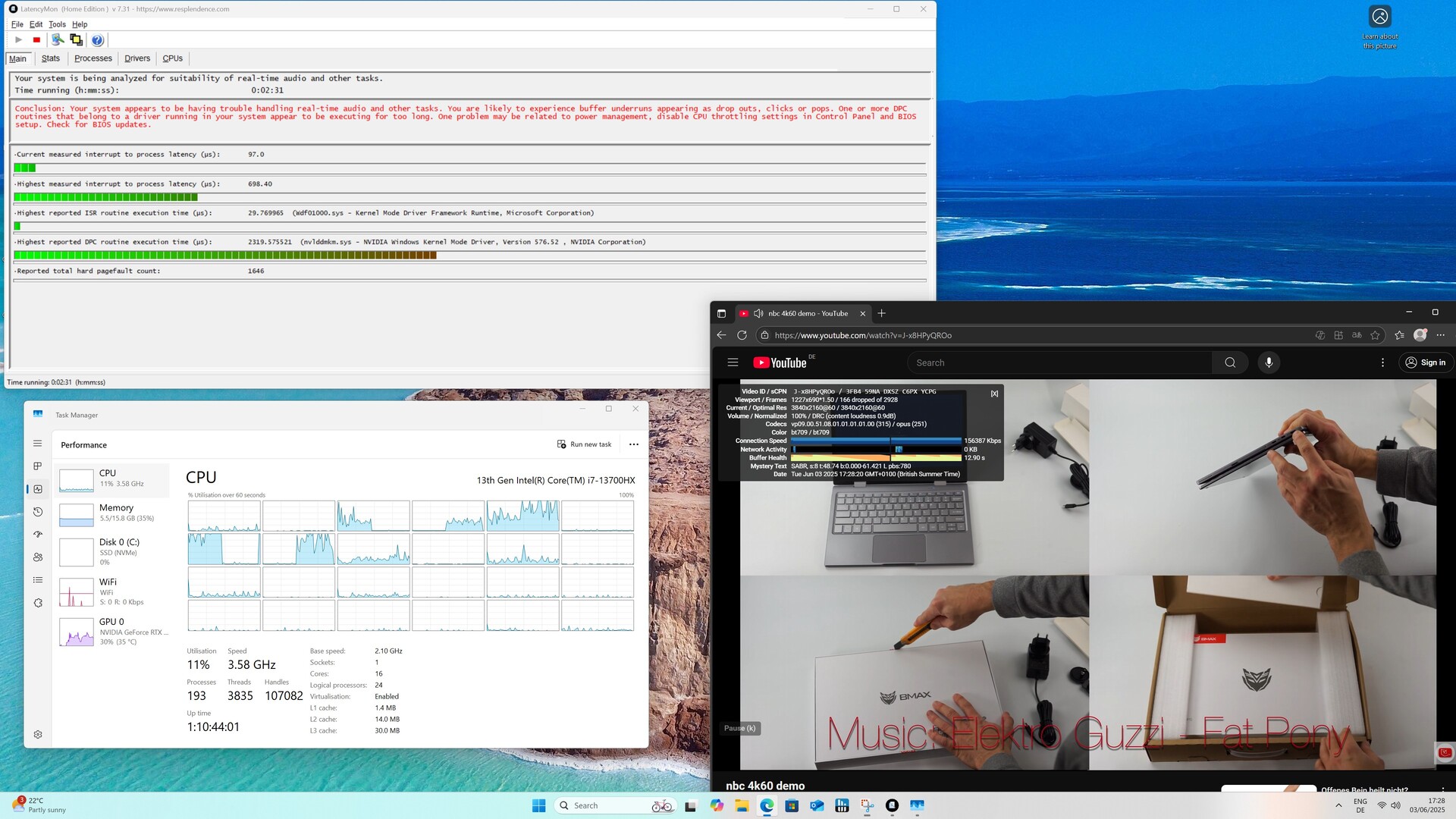Open Windows Start menu

coord(539,805)
